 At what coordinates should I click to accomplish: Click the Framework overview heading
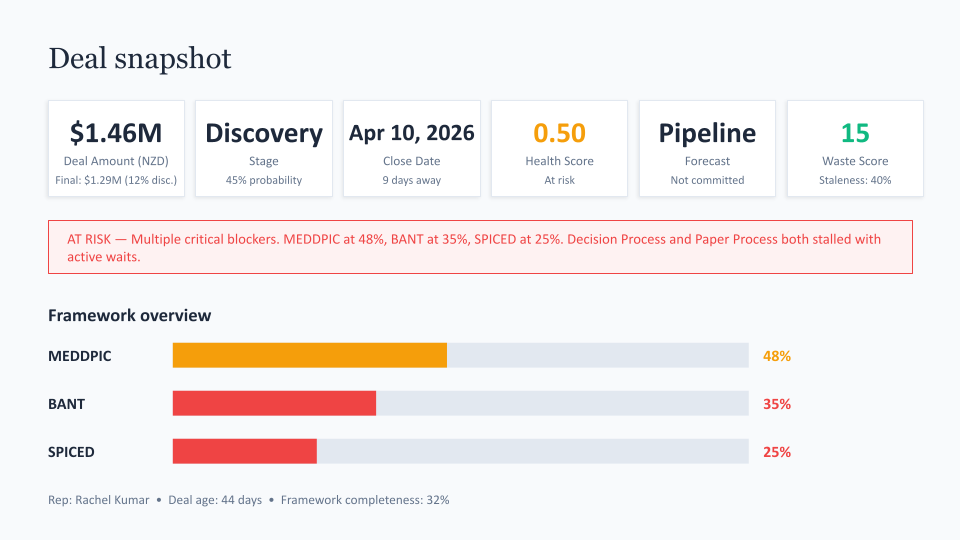(130, 315)
